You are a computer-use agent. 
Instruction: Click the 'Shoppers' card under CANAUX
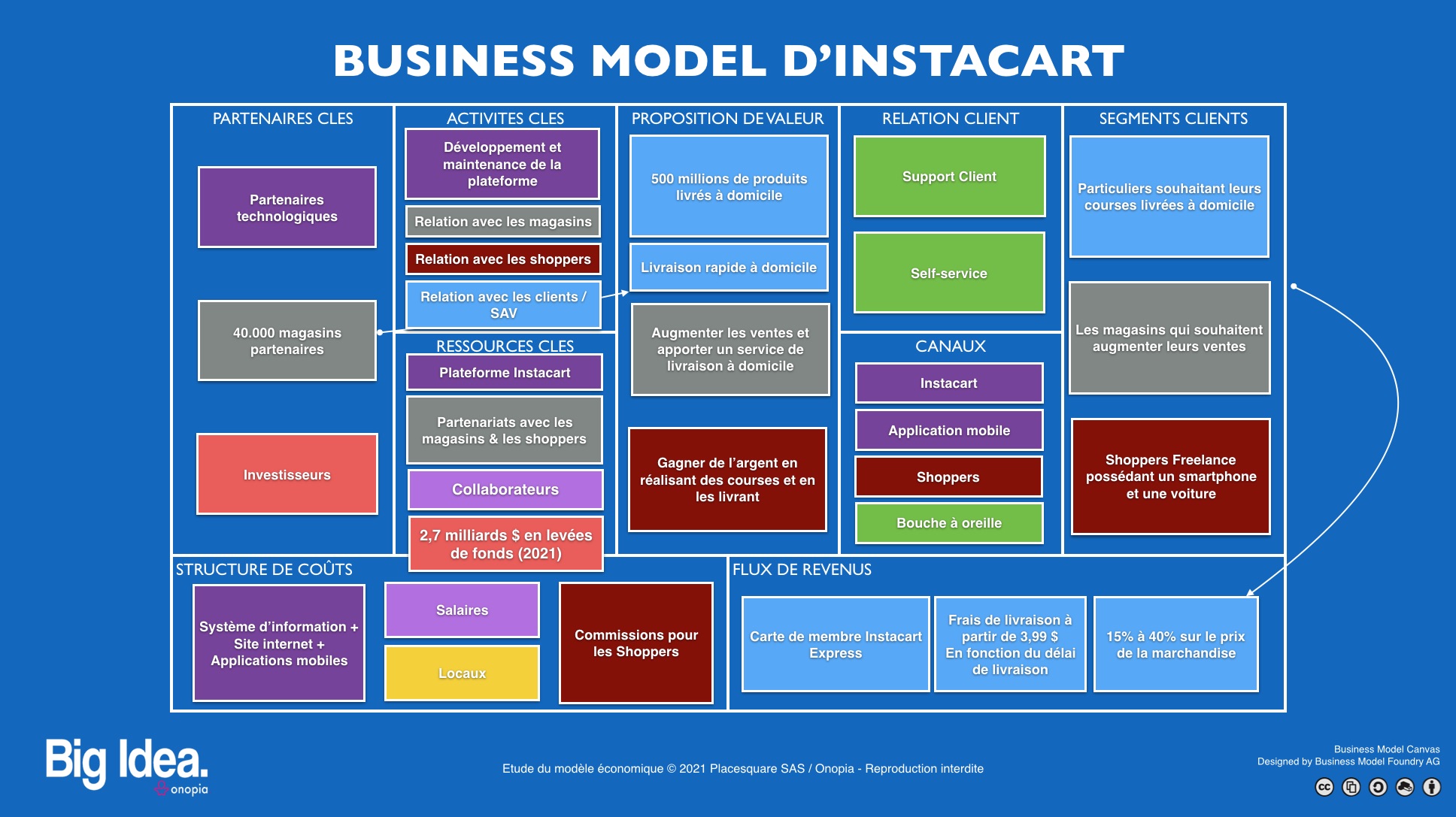[x=948, y=477]
